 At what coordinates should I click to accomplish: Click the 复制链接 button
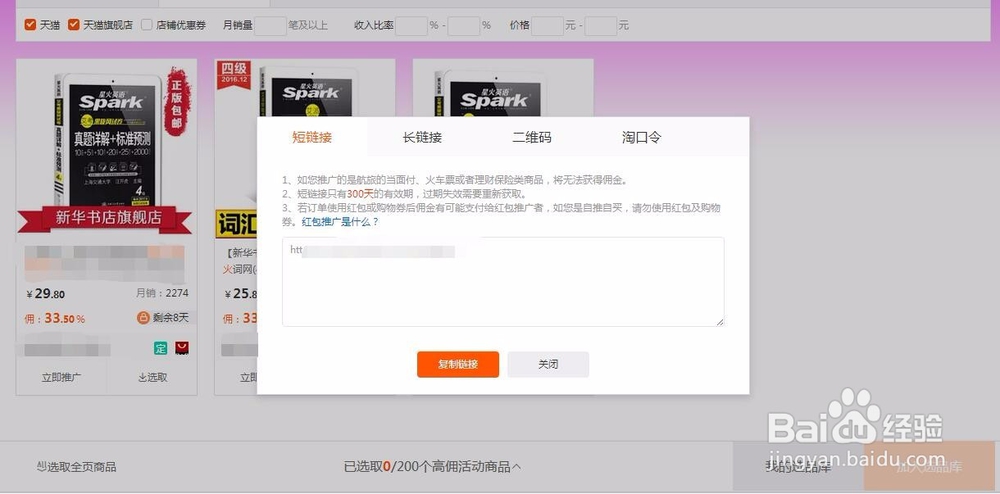point(458,364)
